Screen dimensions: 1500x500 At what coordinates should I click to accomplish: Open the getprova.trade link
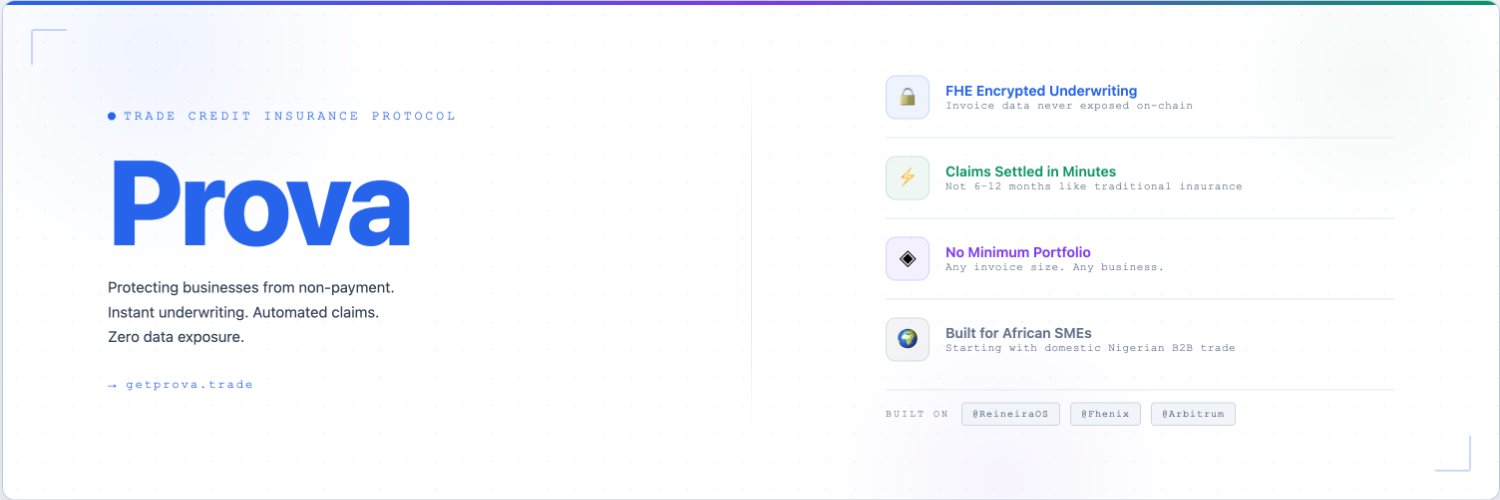click(x=180, y=384)
